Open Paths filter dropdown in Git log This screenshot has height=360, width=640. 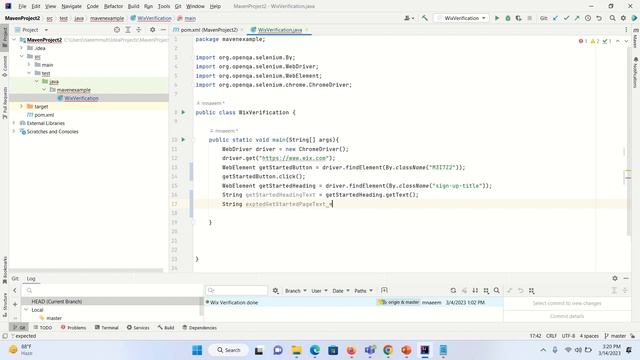click(x=363, y=291)
